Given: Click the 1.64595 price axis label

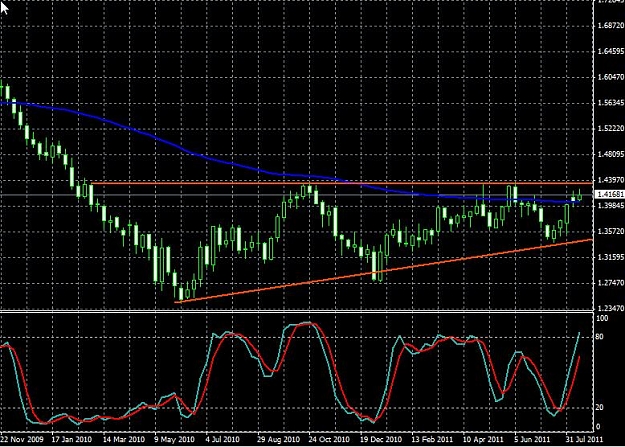Looking at the screenshot, I should (x=611, y=51).
